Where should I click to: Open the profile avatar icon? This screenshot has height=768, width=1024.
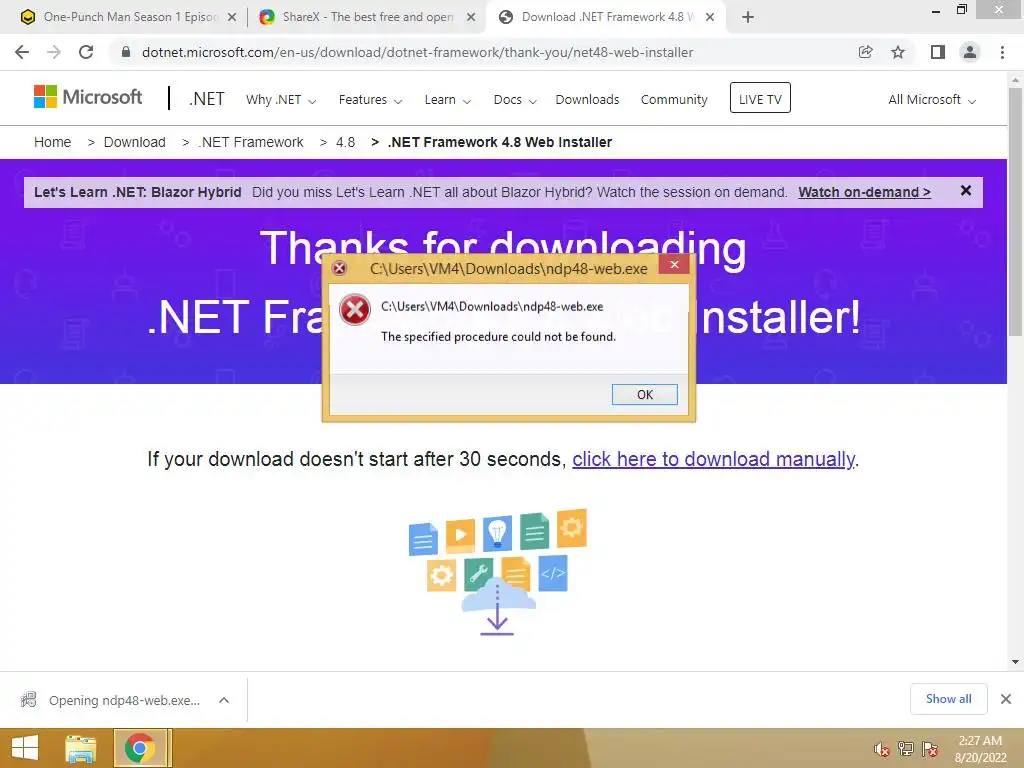970,52
